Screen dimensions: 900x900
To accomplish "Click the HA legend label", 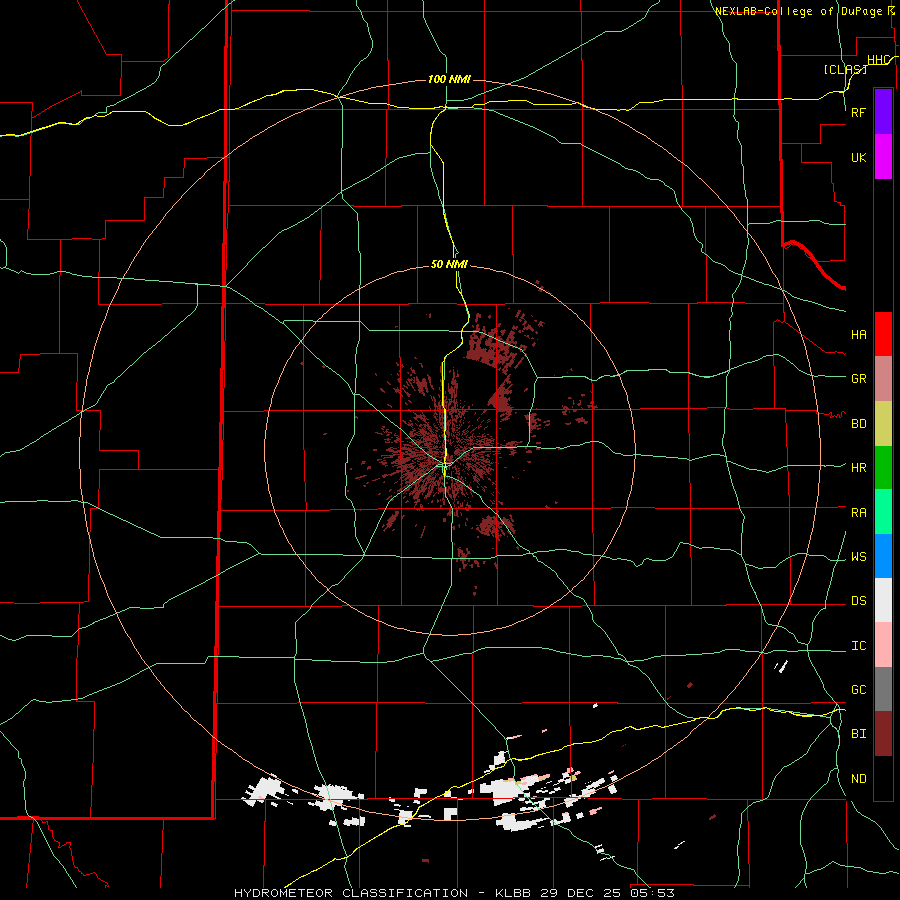I will (x=858, y=334).
